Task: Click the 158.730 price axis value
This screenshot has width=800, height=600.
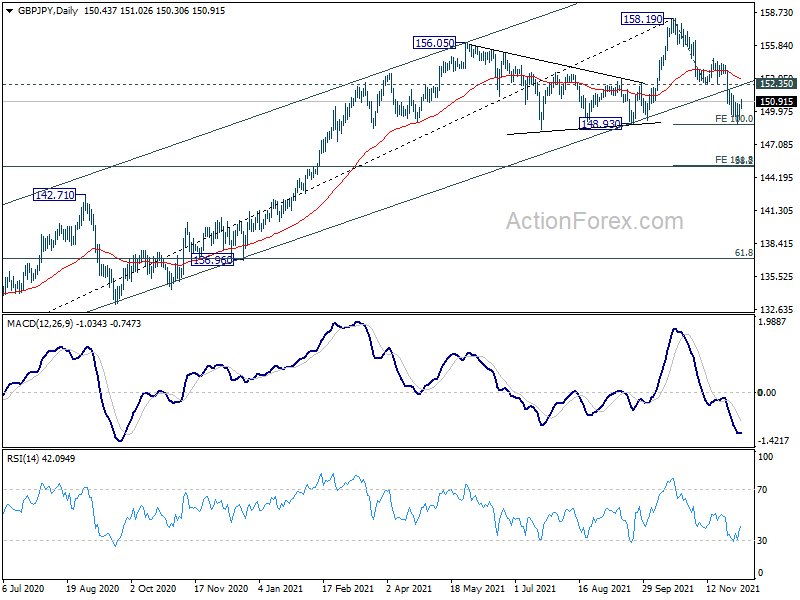Action: (x=777, y=13)
